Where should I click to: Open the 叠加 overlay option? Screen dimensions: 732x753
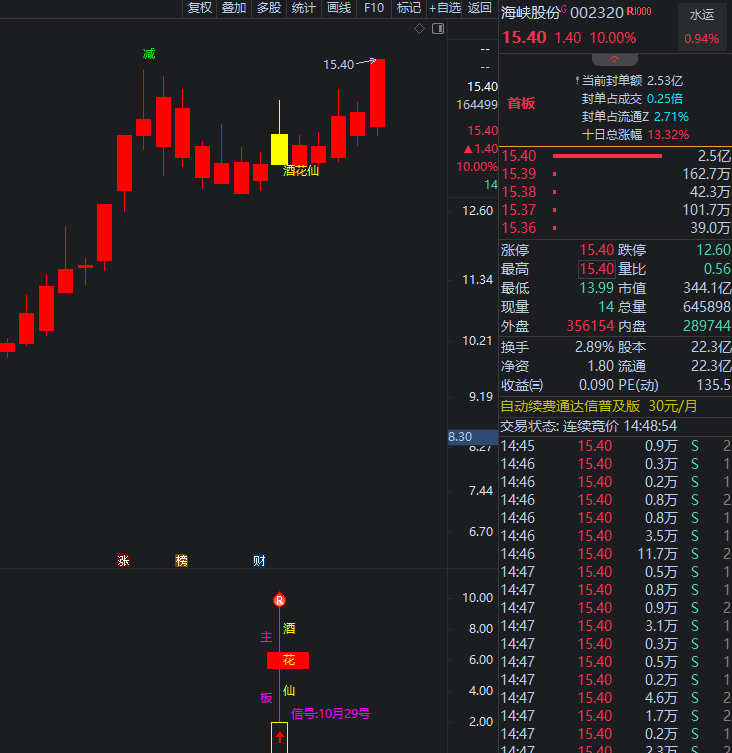coord(234,8)
